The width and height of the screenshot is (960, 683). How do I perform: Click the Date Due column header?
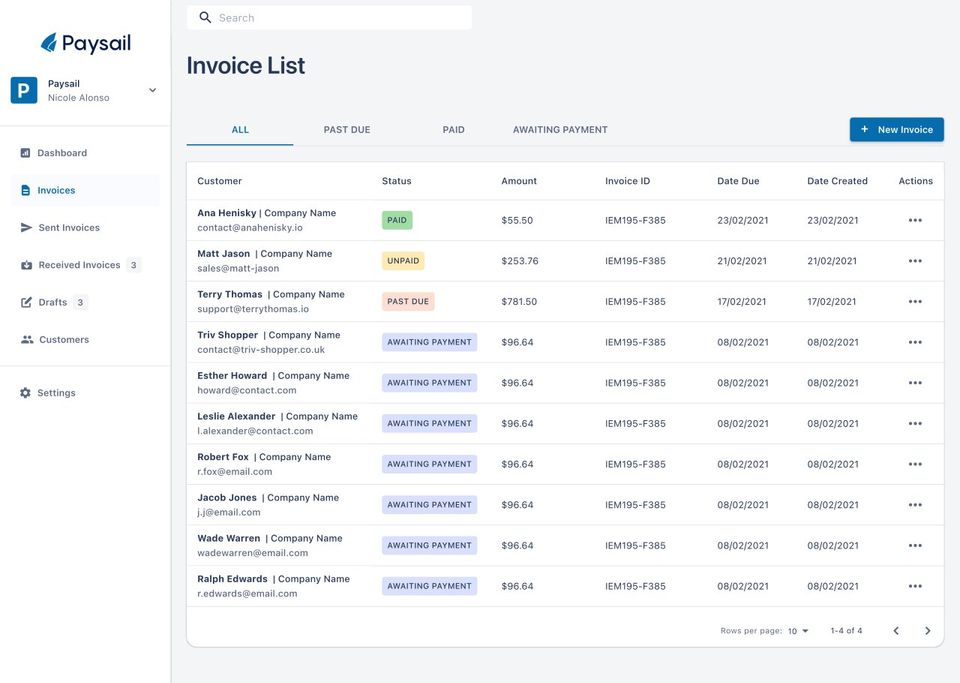pyautogui.click(x=738, y=181)
